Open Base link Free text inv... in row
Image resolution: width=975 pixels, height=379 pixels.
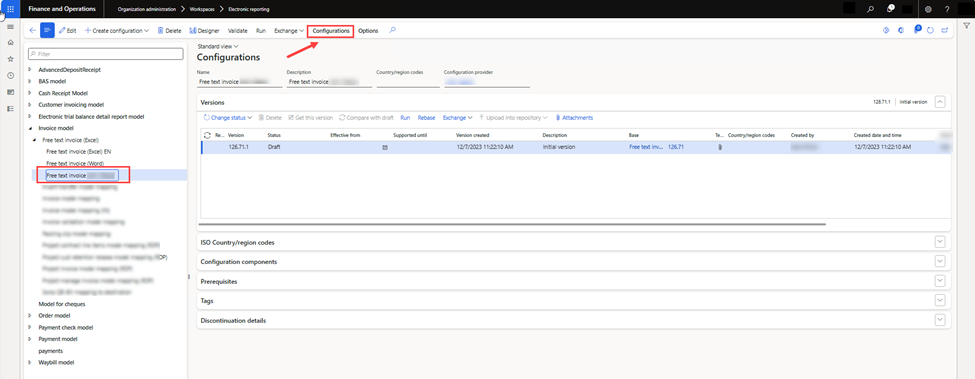point(646,147)
